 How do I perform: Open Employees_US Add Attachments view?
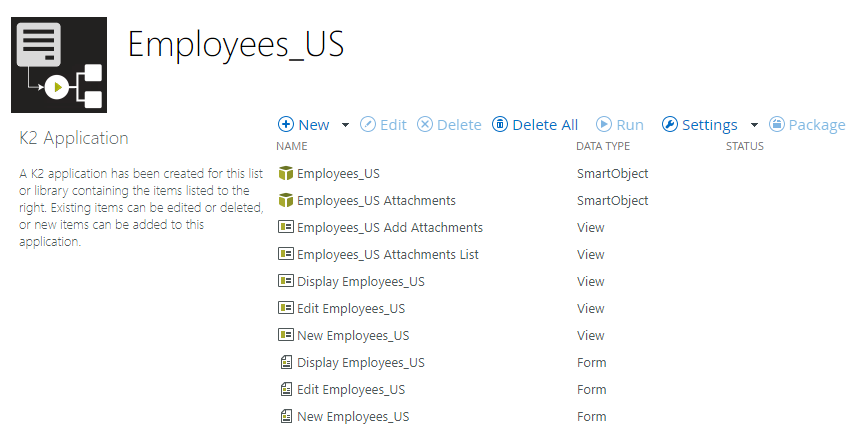[389, 228]
